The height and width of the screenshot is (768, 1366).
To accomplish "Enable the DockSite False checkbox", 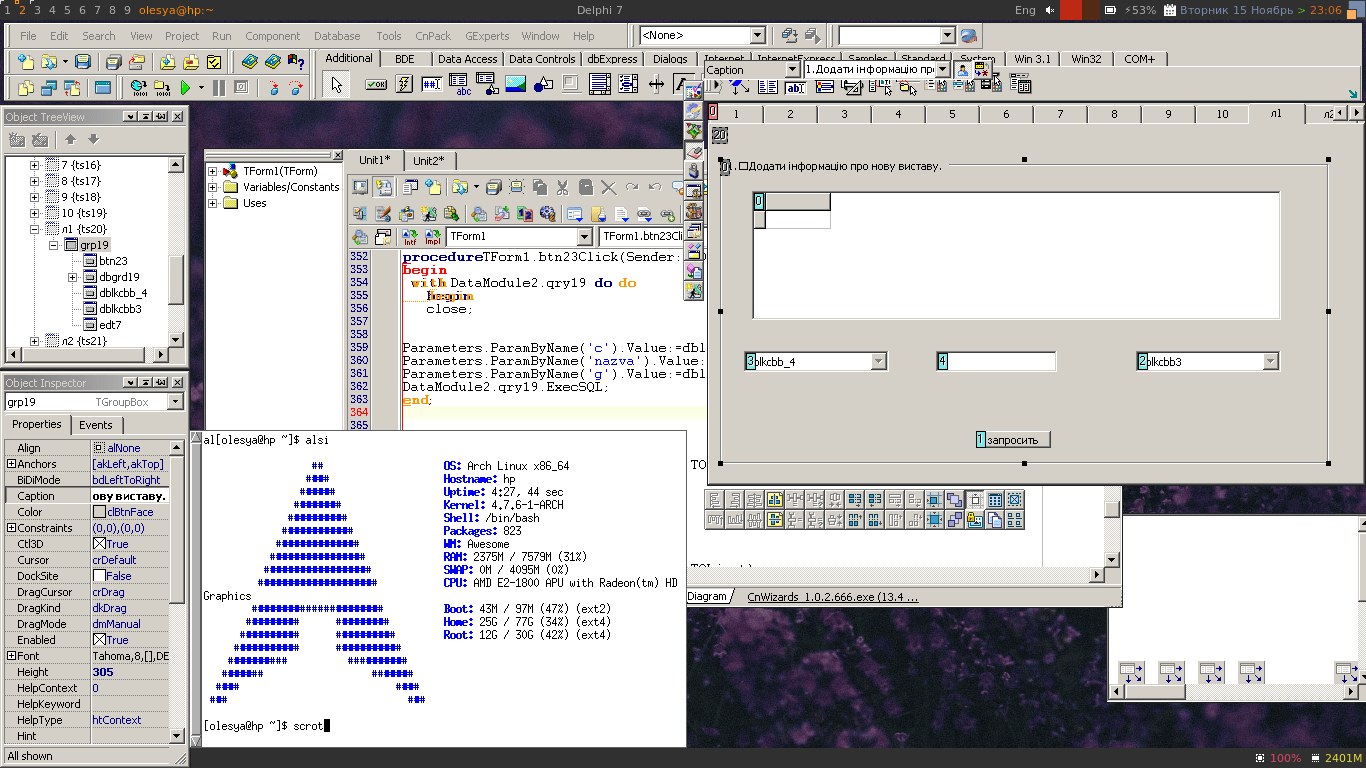I will (x=99, y=576).
